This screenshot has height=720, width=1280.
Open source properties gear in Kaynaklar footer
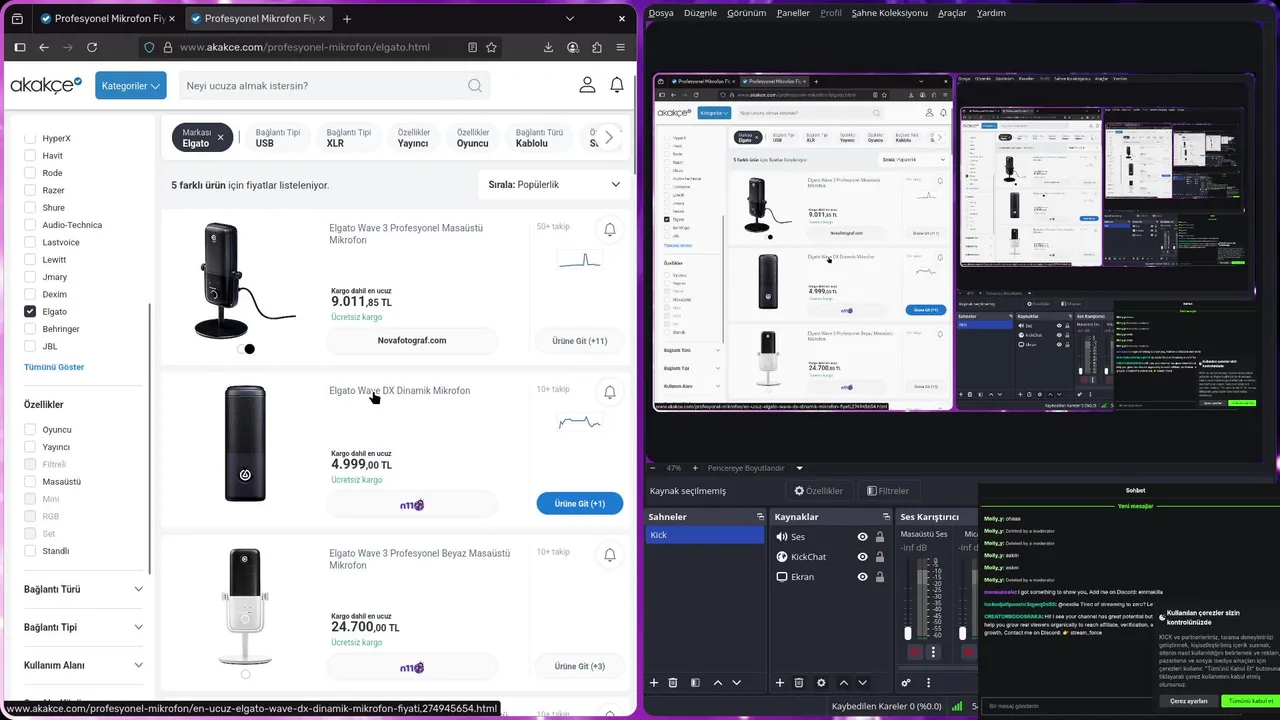pyautogui.click(x=821, y=683)
